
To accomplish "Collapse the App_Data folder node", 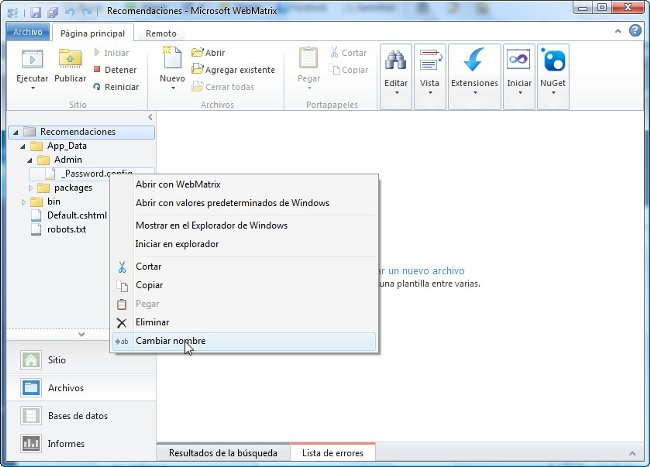I will click(22, 146).
